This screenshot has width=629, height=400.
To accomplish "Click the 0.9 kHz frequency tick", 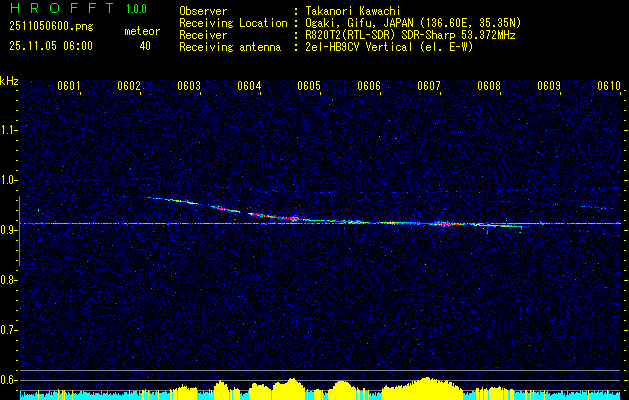I will (x=9, y=229).
